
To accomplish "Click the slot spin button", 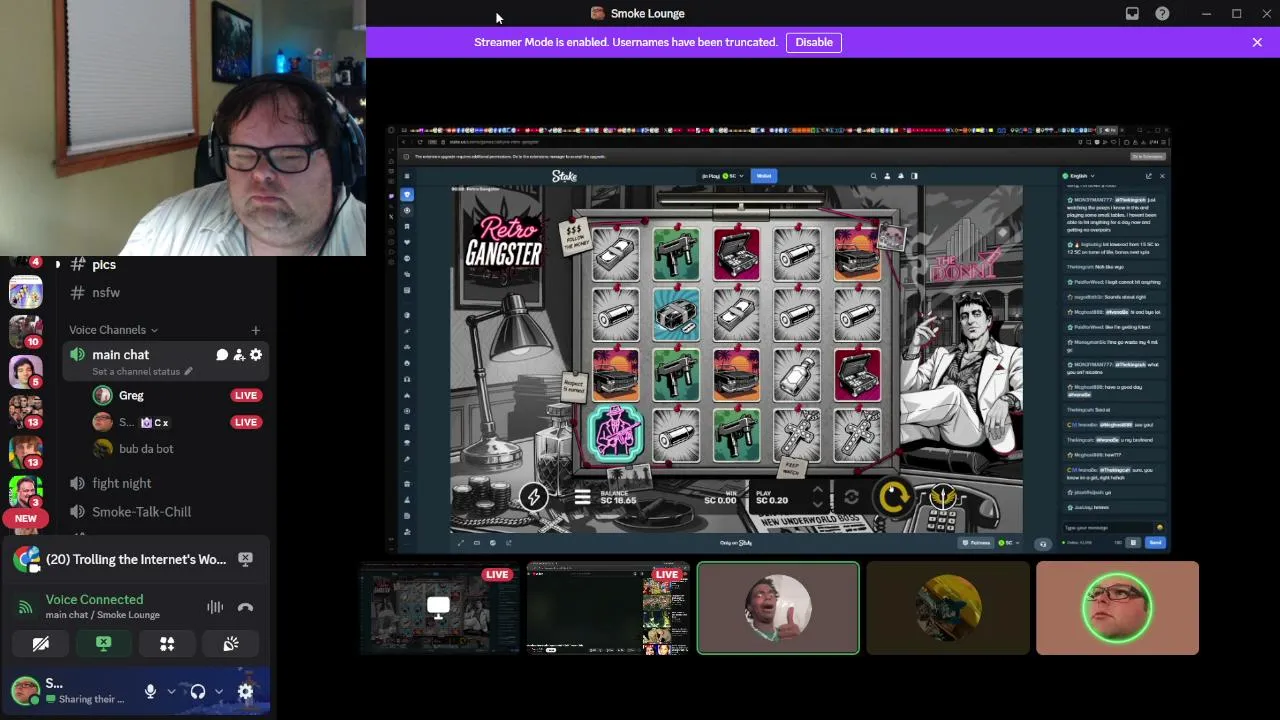I will click(x=893, y=497).
